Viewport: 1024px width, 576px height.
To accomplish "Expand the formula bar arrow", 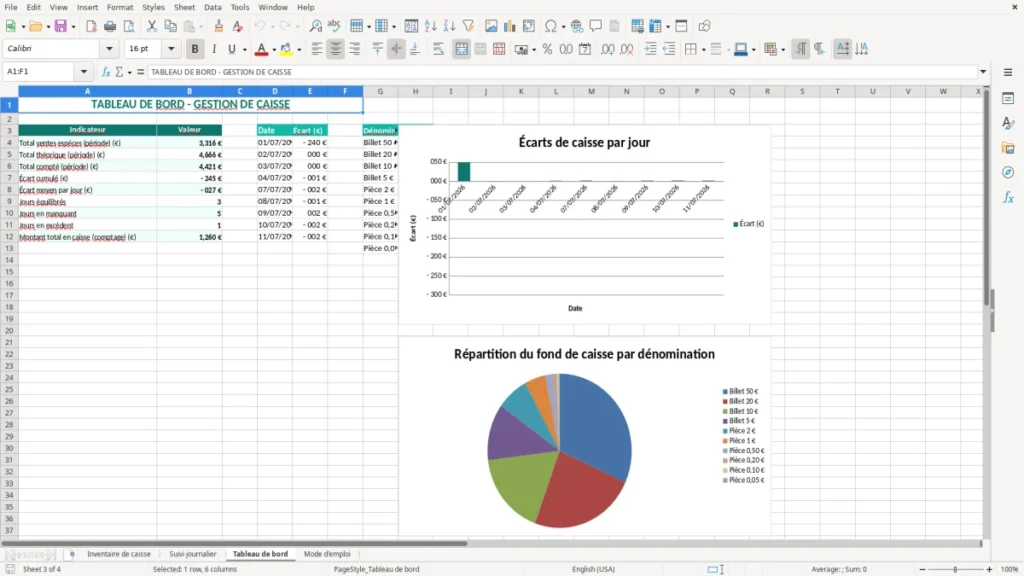I will point(983,72).
